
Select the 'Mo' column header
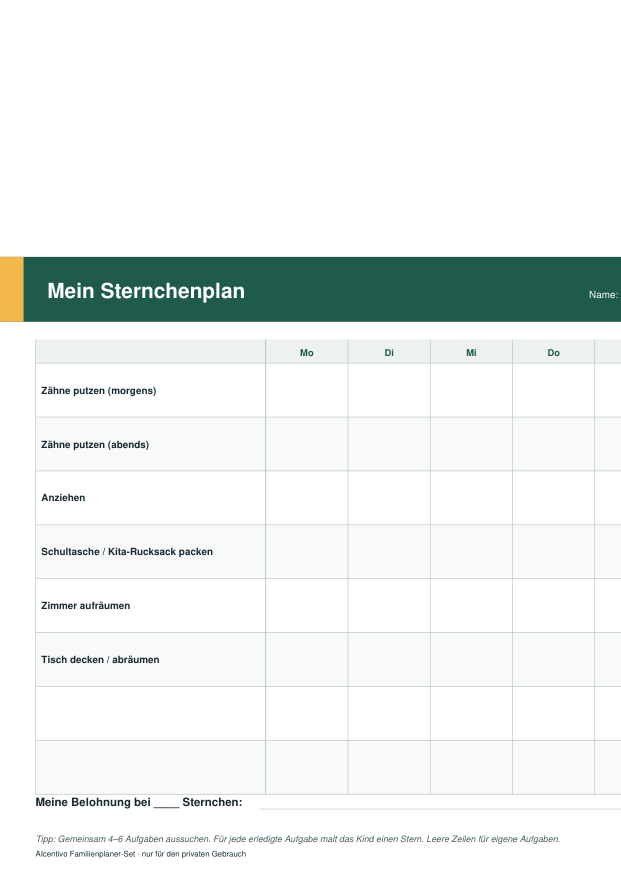point(307,352)
